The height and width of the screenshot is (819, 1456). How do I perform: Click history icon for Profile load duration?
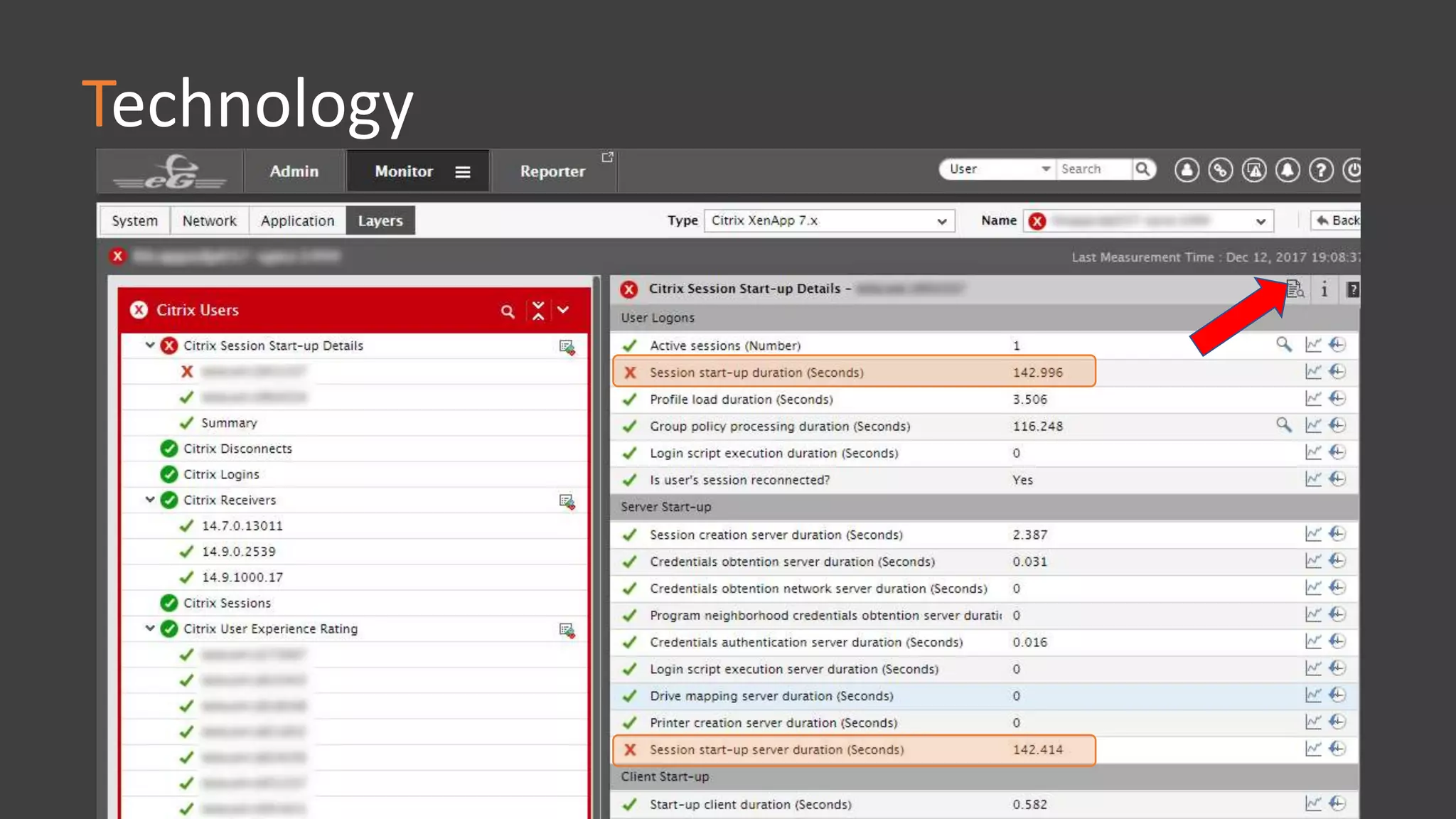[x=1337, y=399]
